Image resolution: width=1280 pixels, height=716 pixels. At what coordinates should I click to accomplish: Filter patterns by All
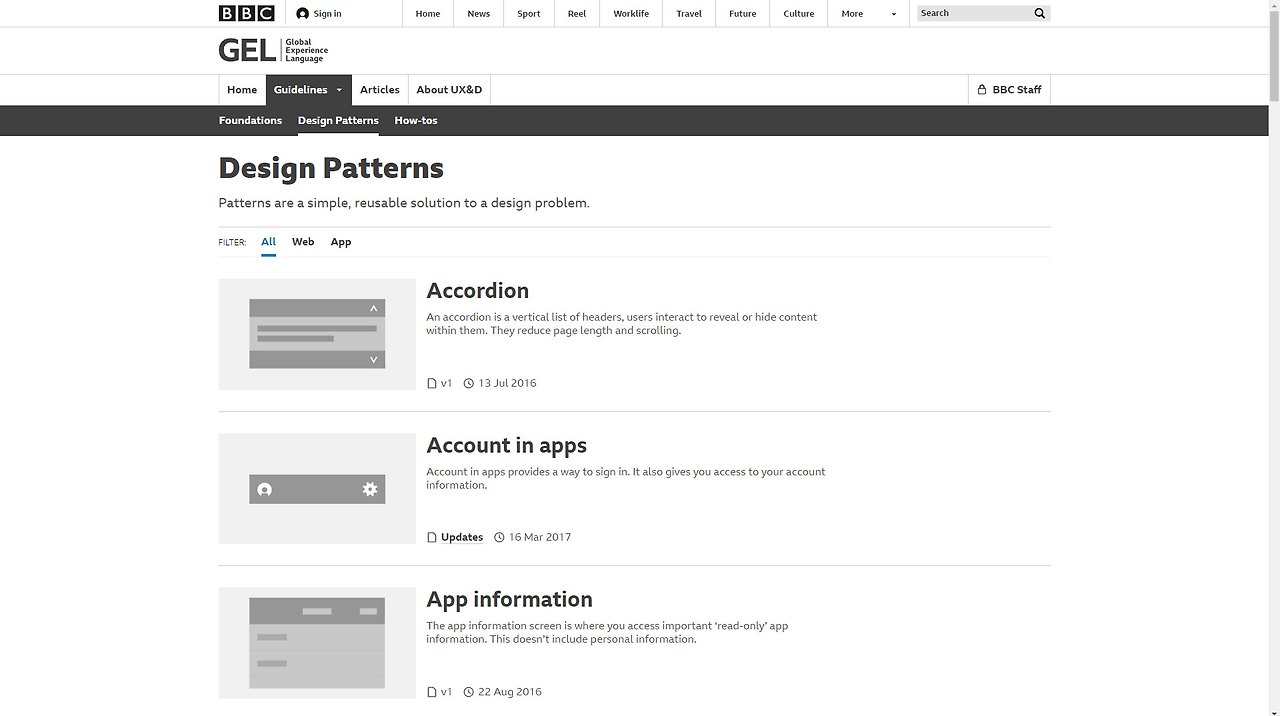click(x=268, y=242)
